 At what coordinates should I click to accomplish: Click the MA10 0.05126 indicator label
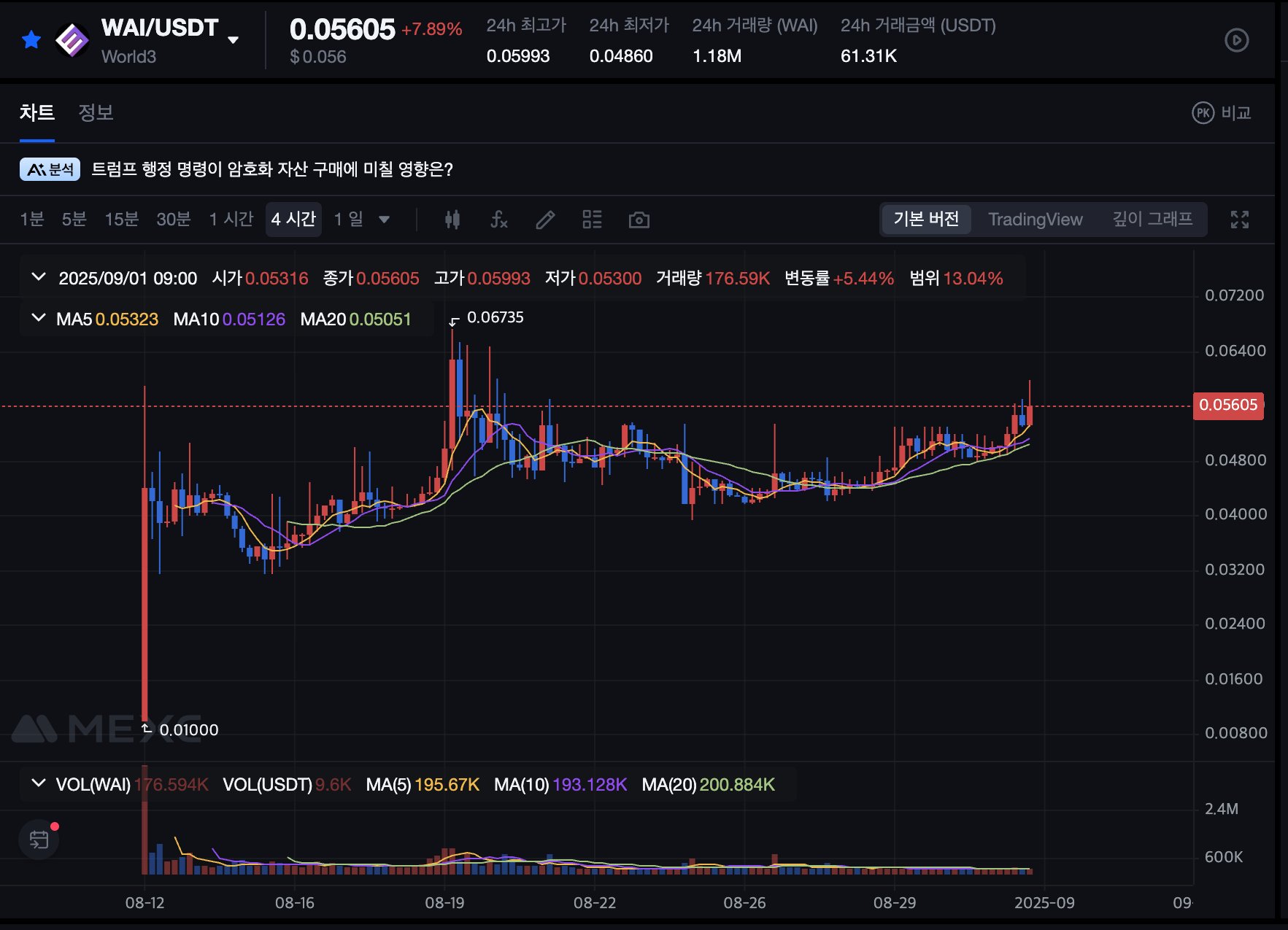[229, 319]
